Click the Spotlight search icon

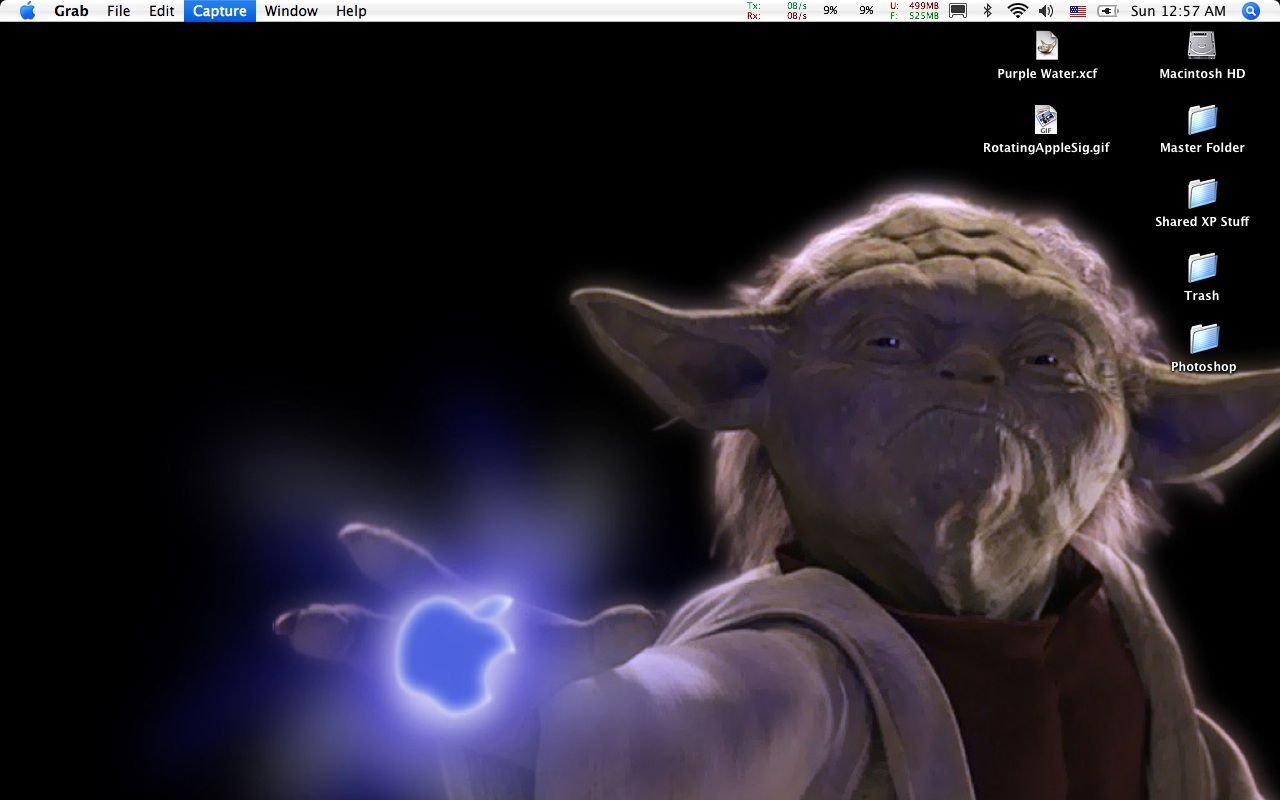(1251, 11)
